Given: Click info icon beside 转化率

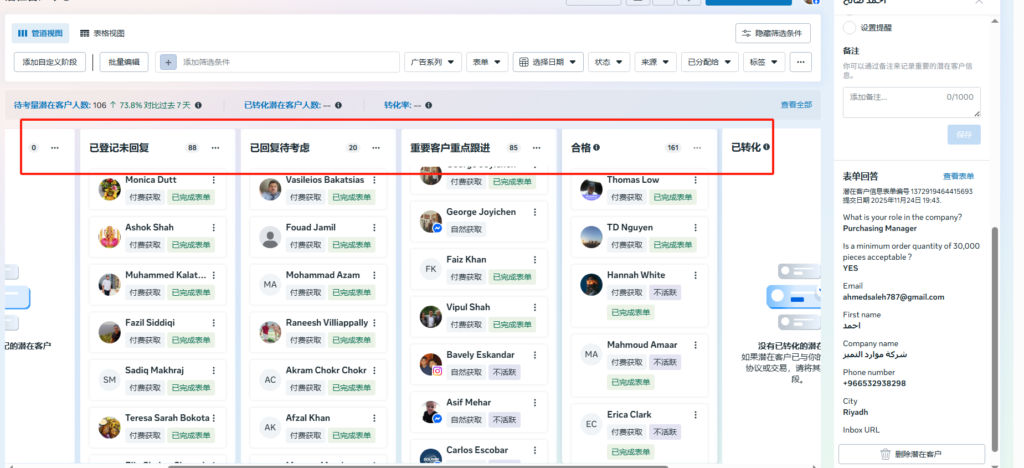Looking at the screenshot, I should (x=432, y=105).
